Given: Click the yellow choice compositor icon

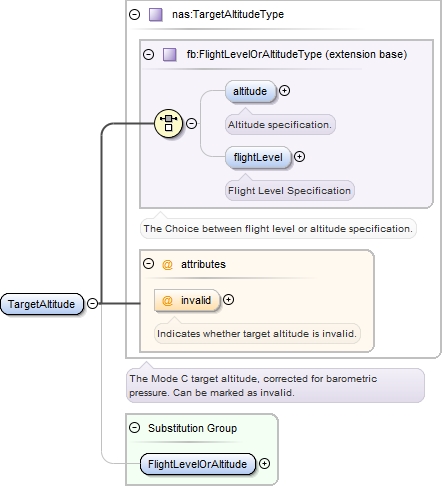Looking at the screenshot, I should (168, 124).
